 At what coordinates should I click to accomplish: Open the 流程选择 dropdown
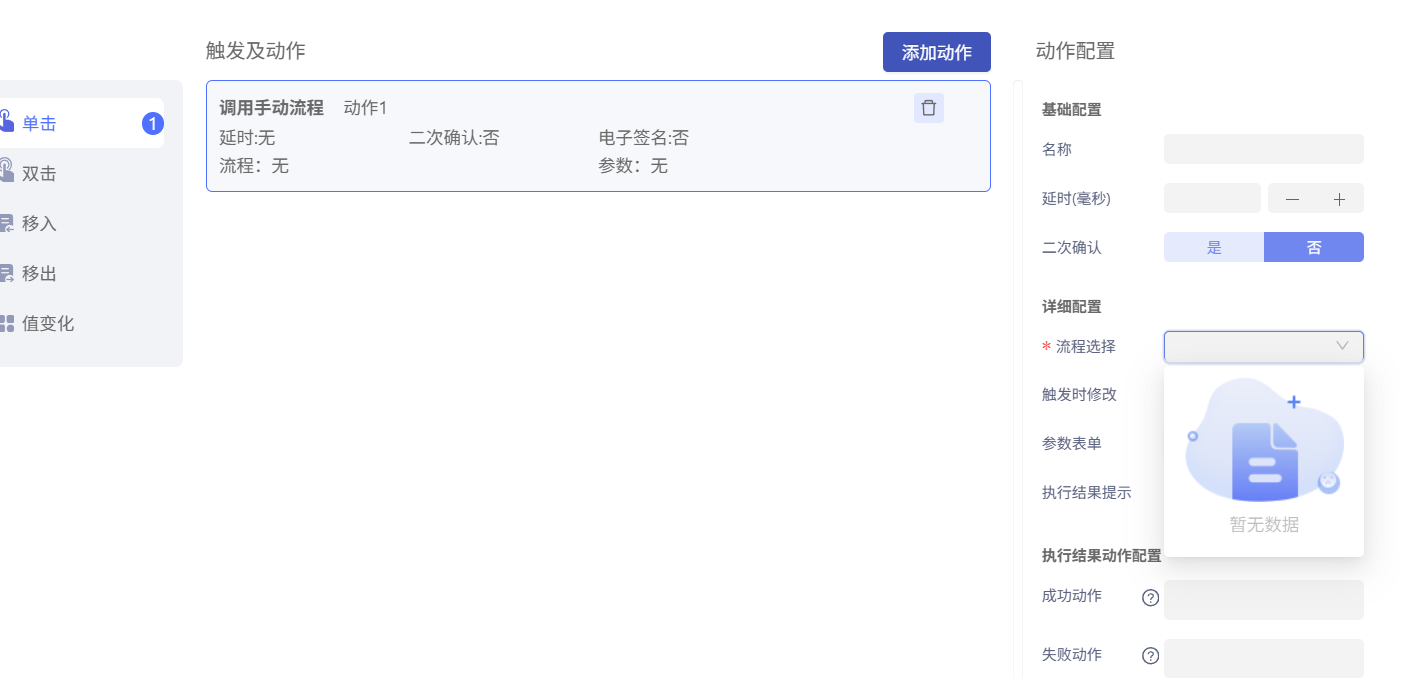click(x=1263, y=346)
